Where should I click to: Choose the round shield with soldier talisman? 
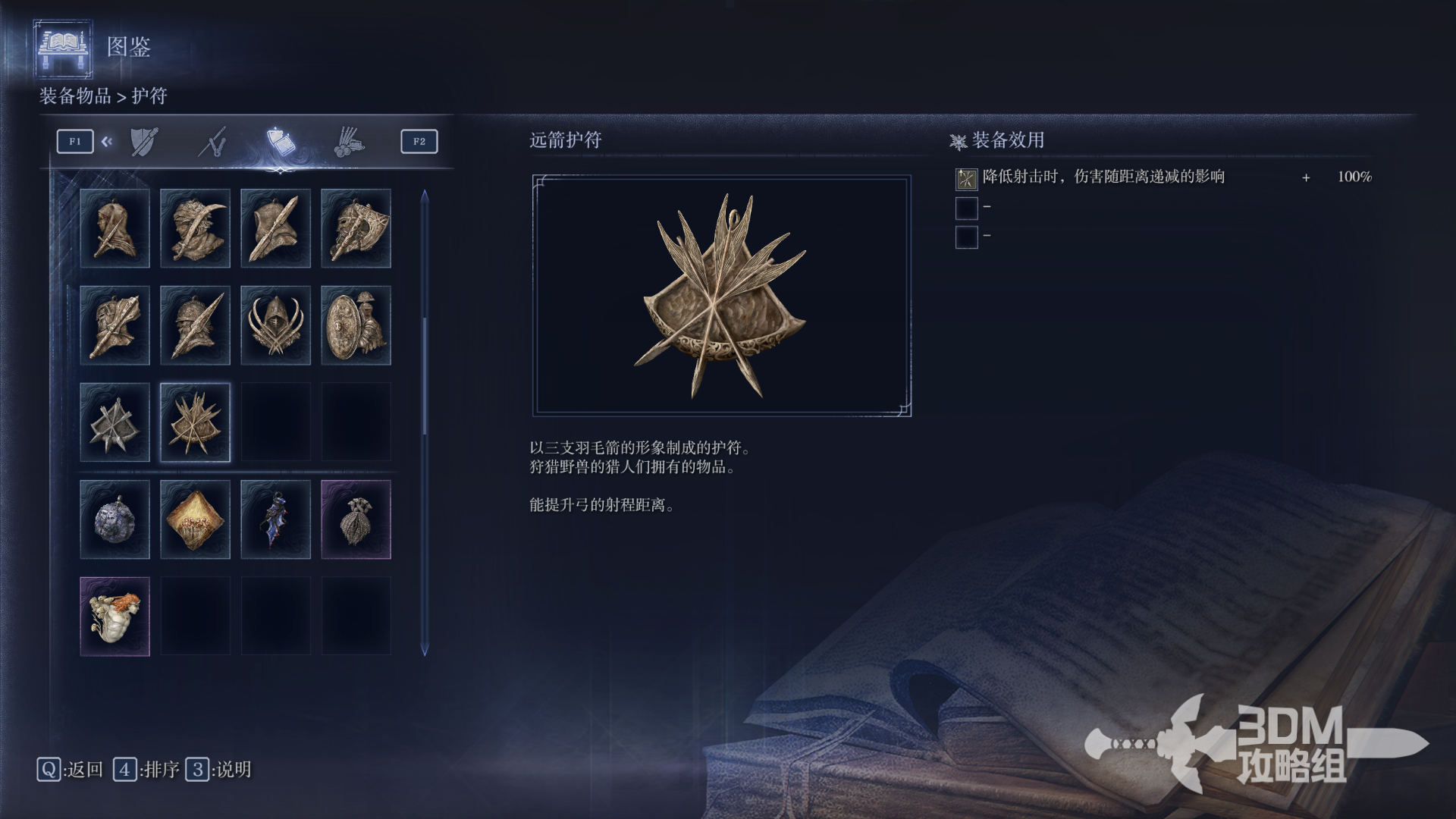point(356,325)
